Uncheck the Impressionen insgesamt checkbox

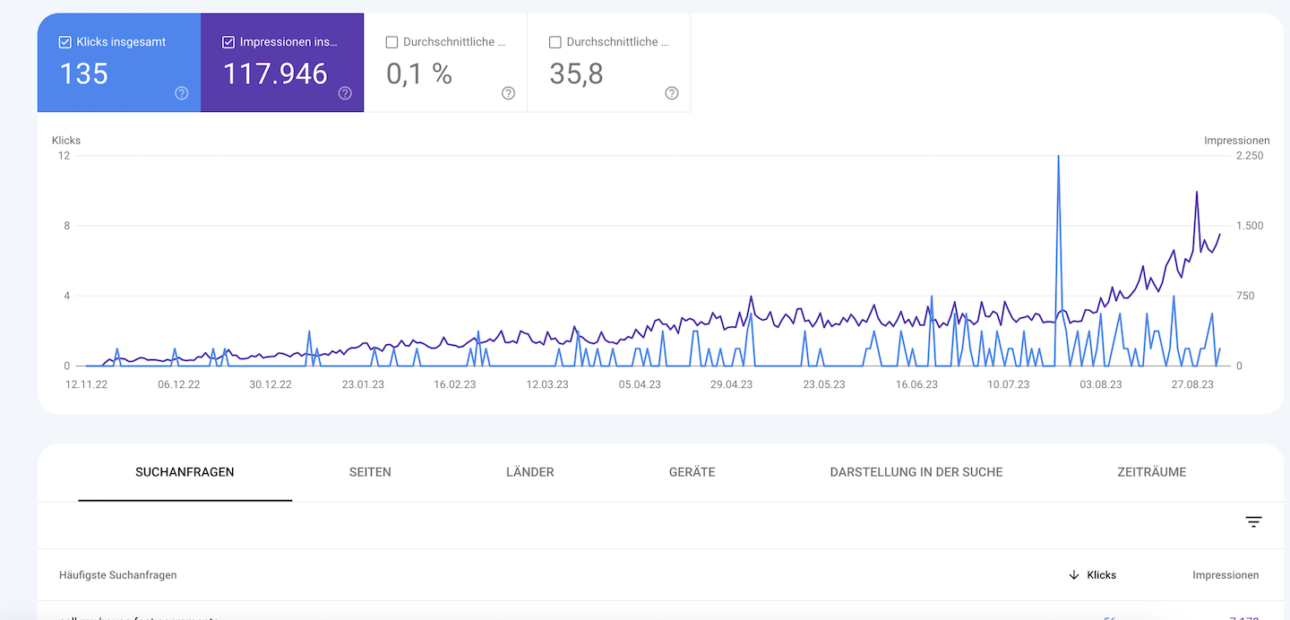tap(228, 42)
